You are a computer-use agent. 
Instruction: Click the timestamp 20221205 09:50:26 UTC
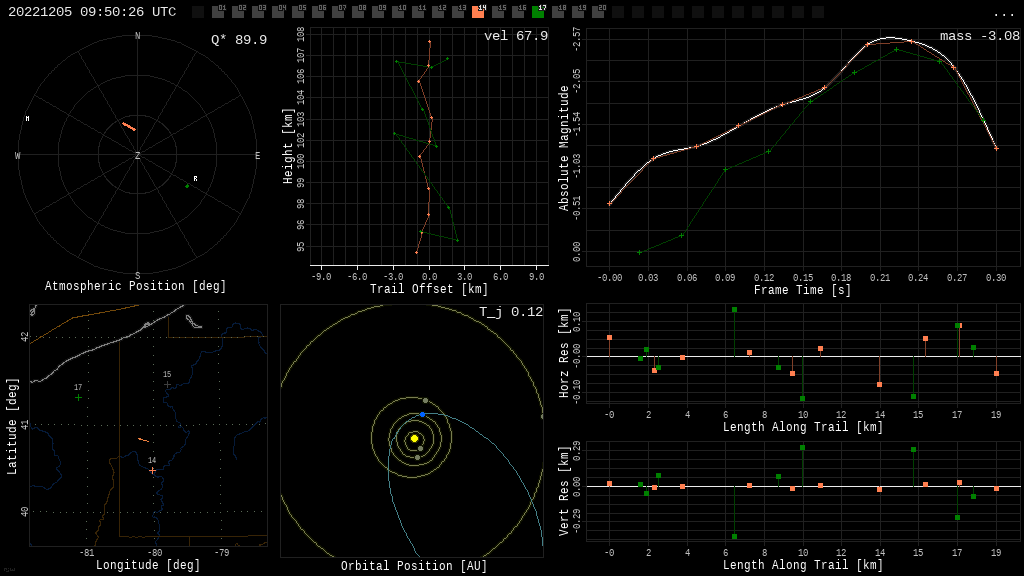click(92, 12)
